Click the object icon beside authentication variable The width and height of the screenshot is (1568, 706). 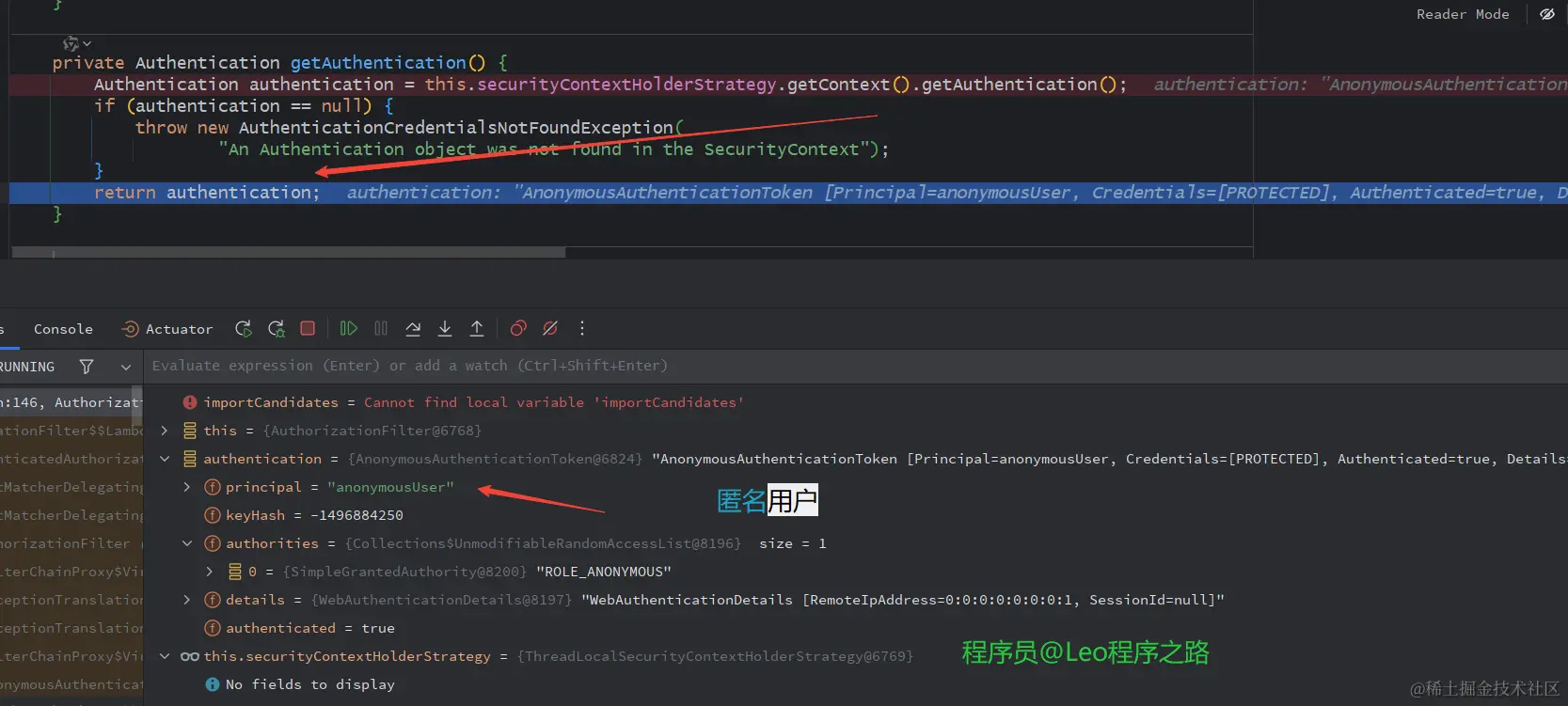190,459
